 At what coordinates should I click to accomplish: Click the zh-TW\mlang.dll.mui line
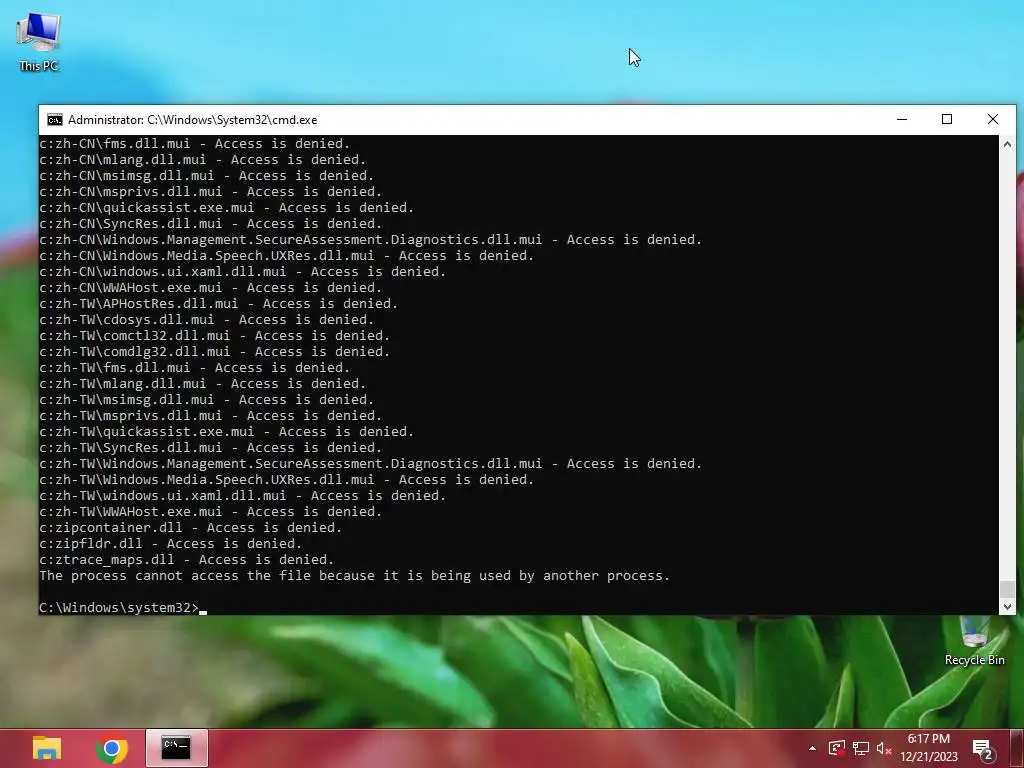(x=202, y=383)
